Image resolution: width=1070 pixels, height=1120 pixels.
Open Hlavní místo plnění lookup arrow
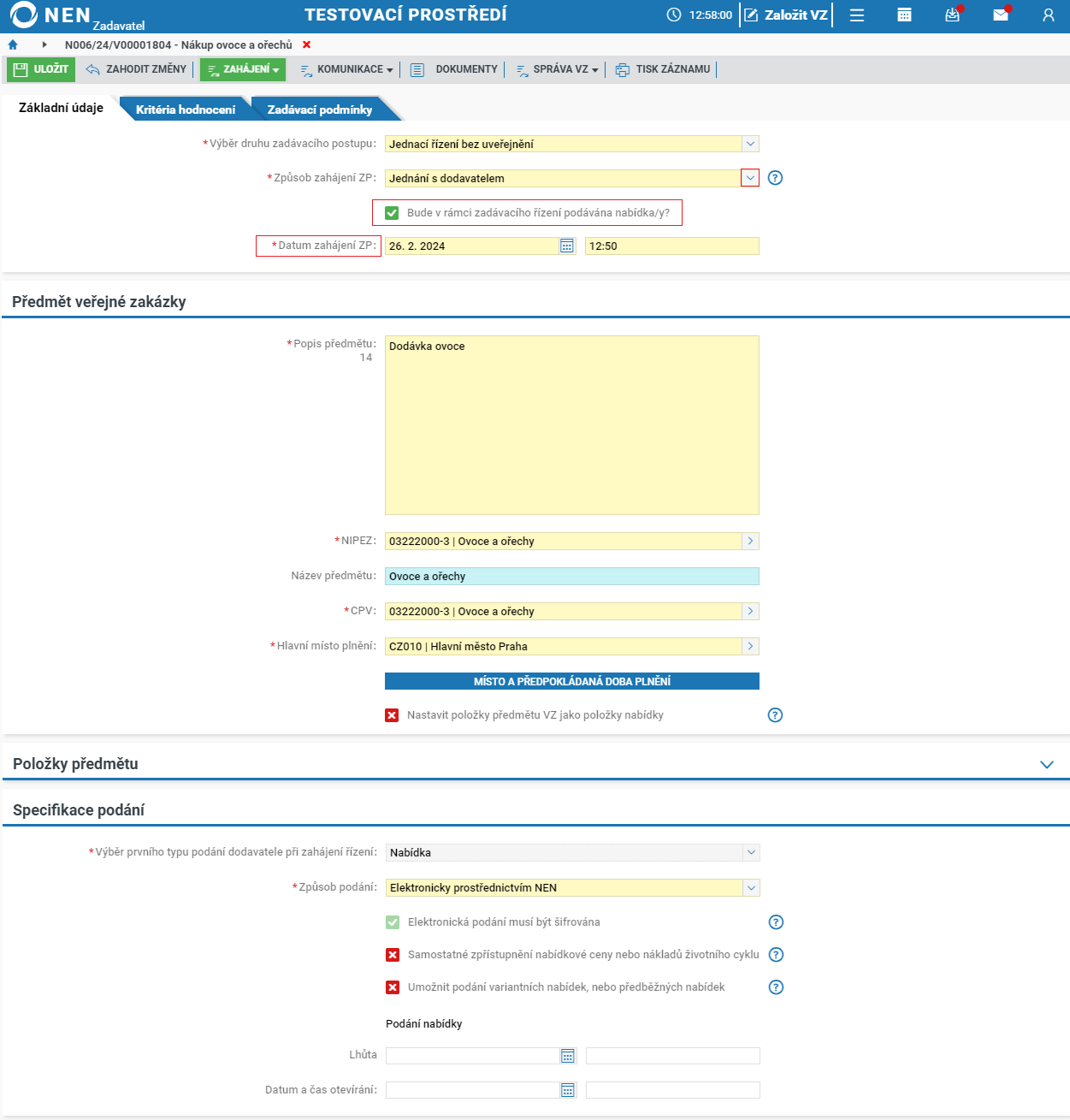click(750, 646)
